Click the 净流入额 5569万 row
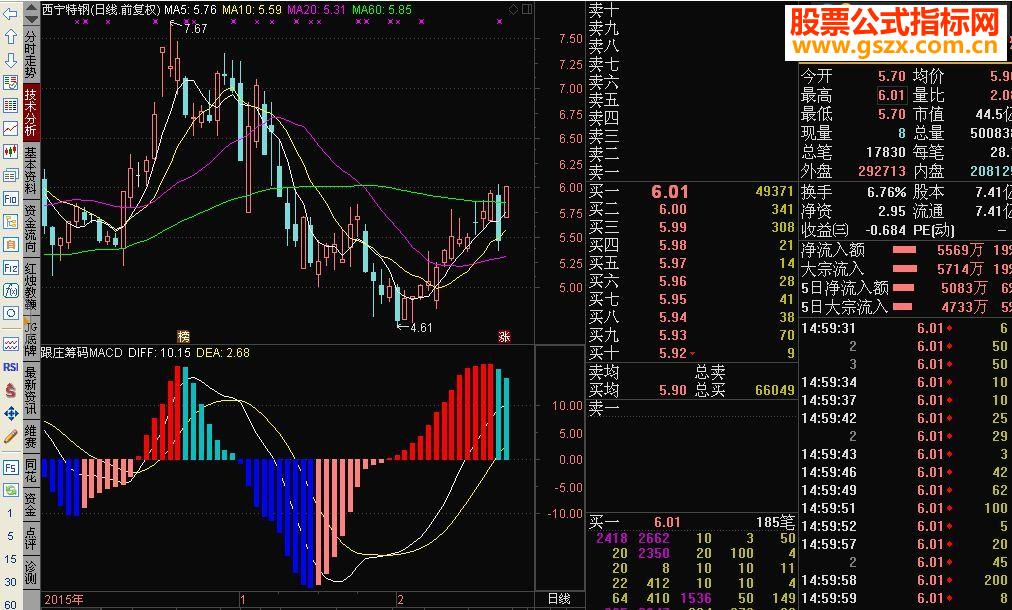The width and height of the screenshot is (1012, 610). point(906,250)
